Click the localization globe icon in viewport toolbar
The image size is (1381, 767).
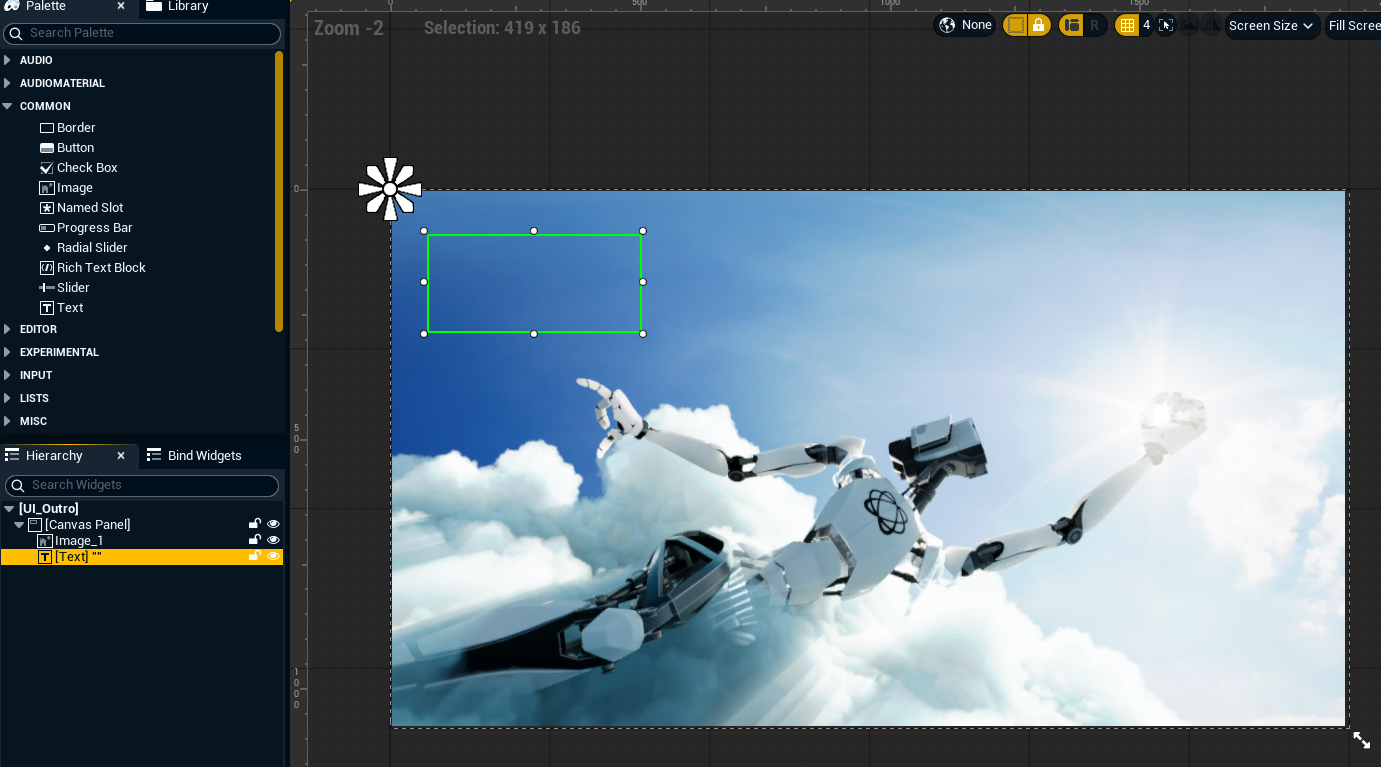click(x=947, y=25)
